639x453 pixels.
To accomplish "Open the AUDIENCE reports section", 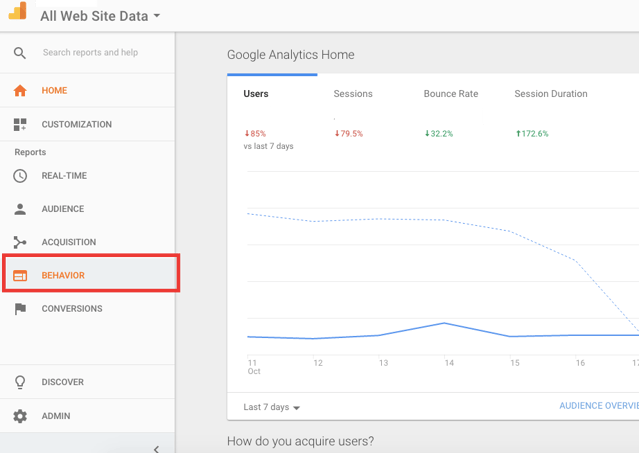I will (x=88, y=209).
